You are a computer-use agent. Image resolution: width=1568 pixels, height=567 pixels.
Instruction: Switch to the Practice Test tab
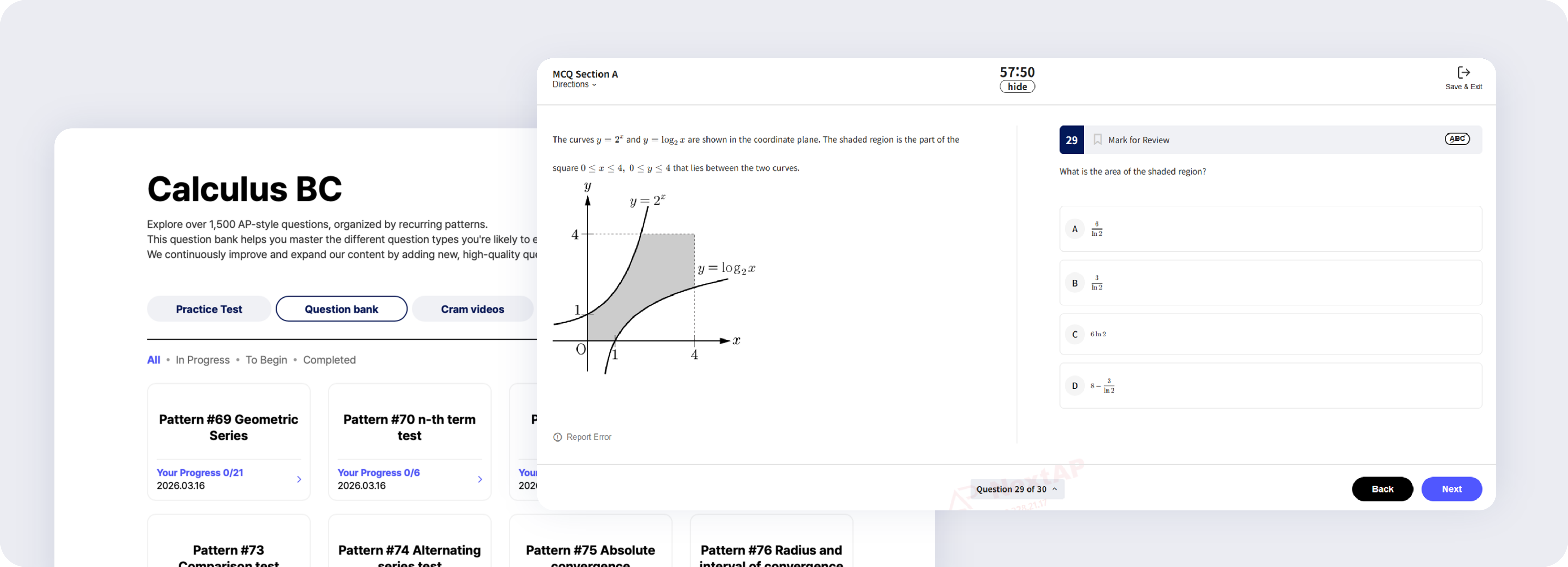tap(209, 309)
